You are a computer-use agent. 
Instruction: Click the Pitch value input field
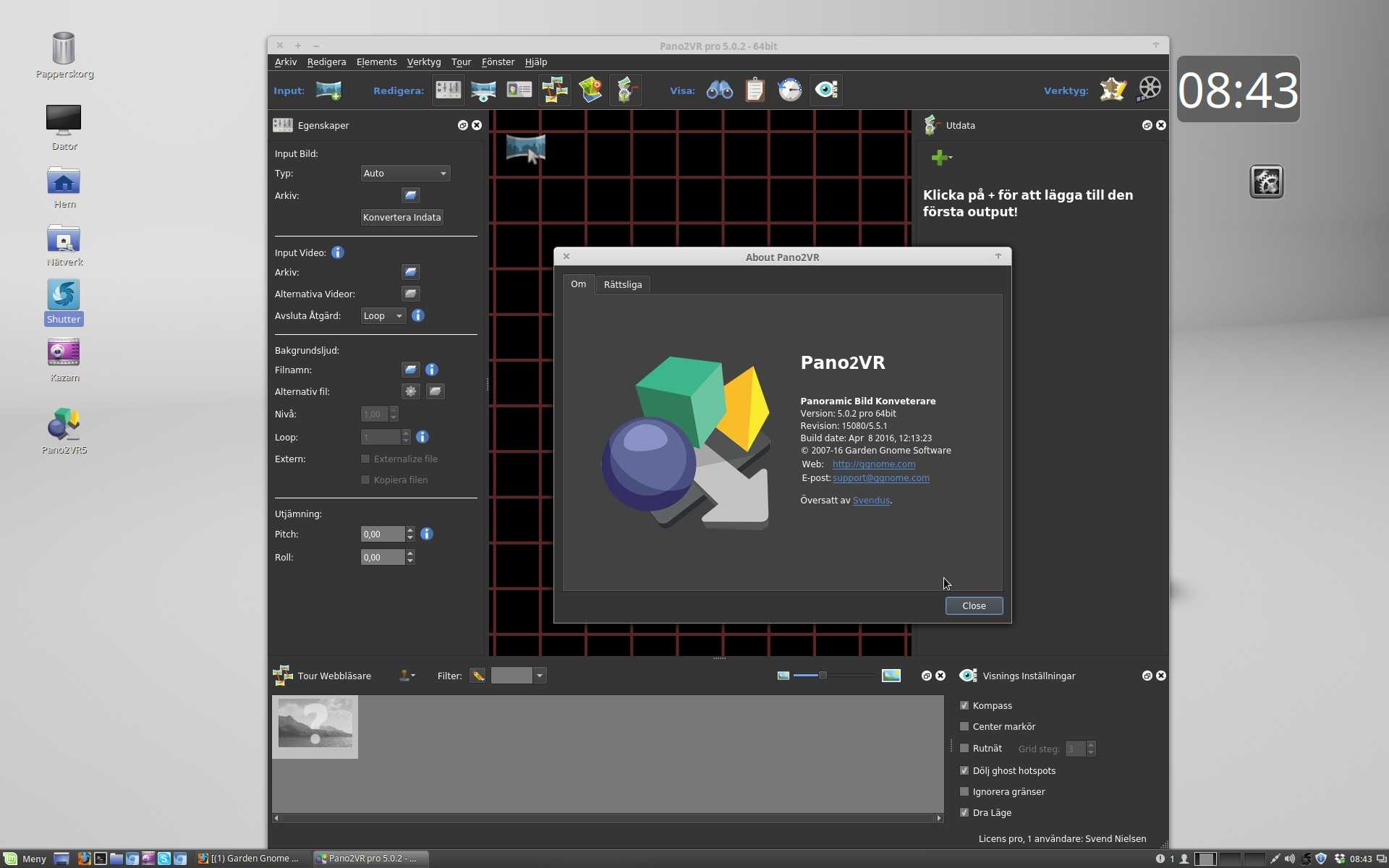[383, 535]
